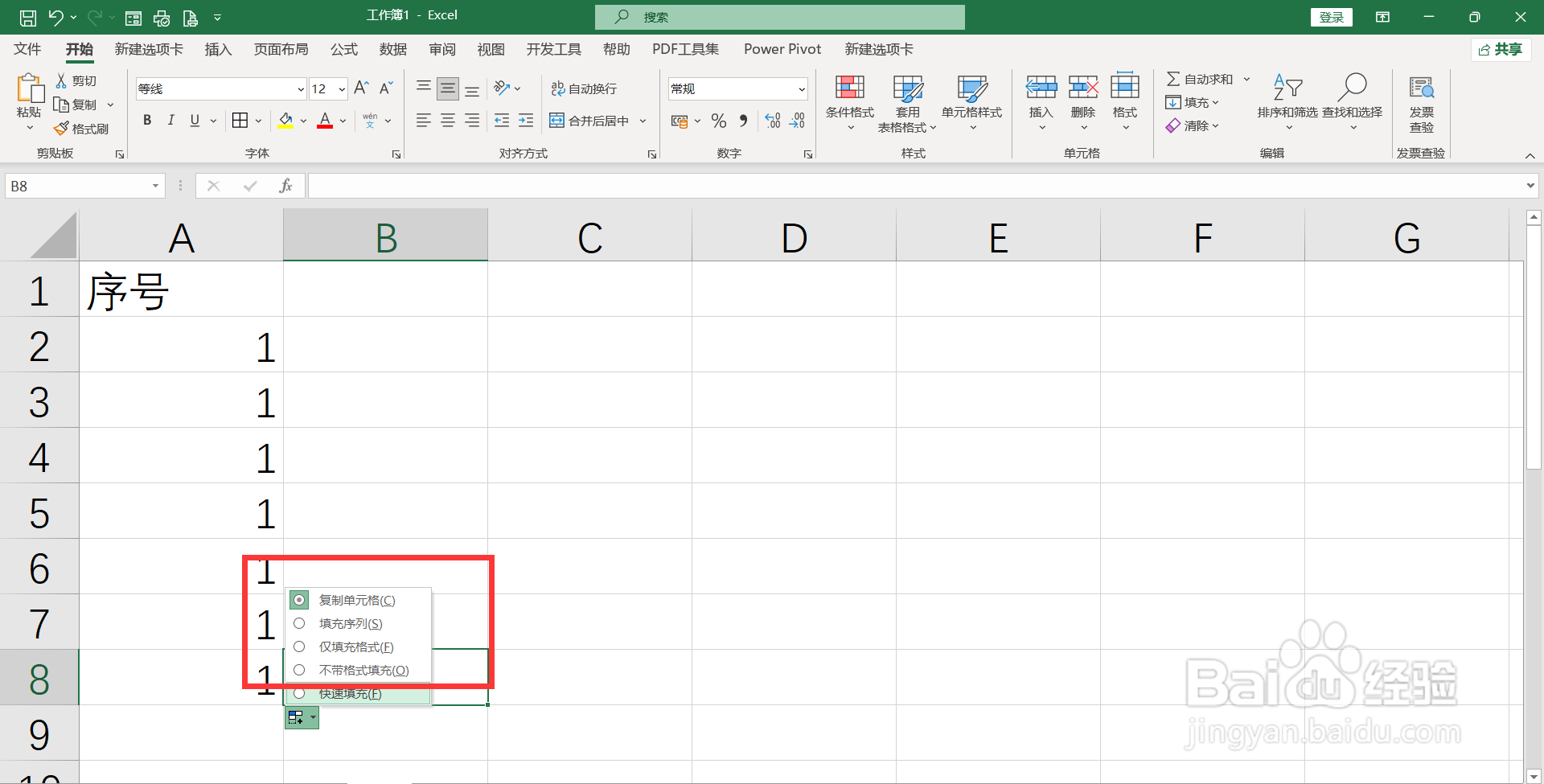Expand the Name Box dropdown for B8
Screen dimensions: 1544x784
click(155, 186)
